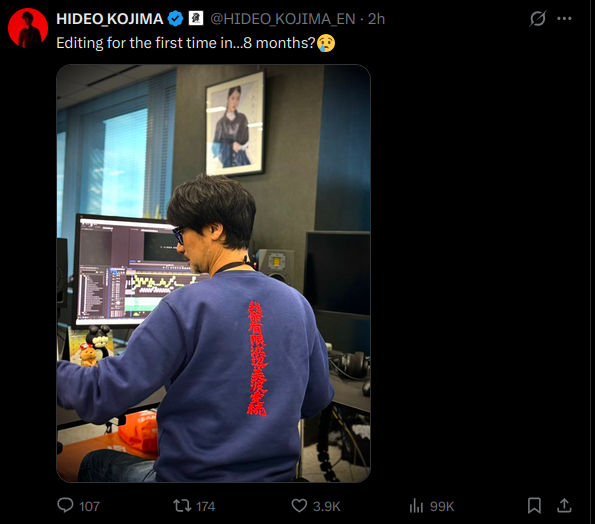
Task: Click the 2h timestamp link
Action: (376, 19)
